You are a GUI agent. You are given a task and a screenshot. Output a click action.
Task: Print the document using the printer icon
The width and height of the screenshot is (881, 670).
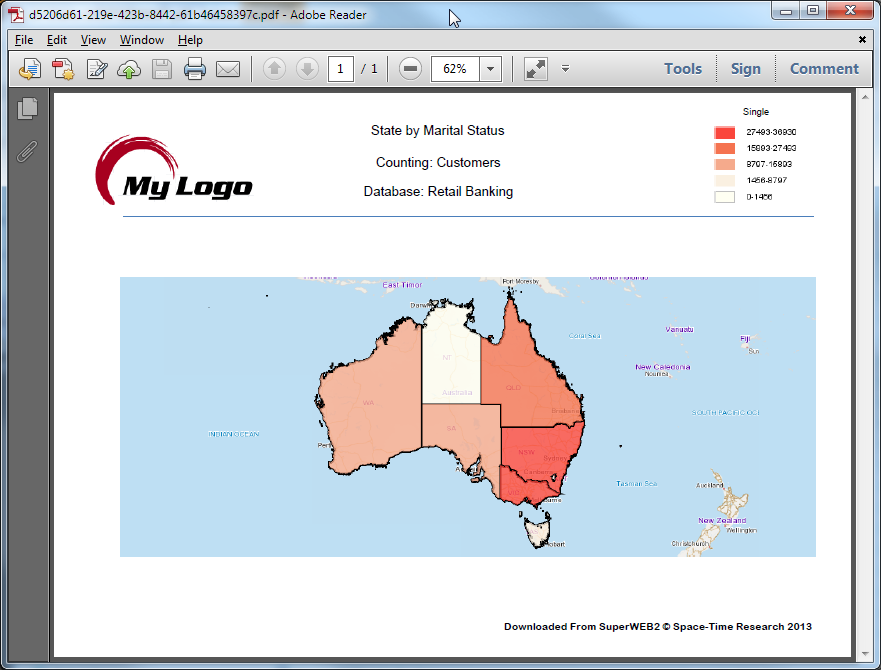pos(195,69)
